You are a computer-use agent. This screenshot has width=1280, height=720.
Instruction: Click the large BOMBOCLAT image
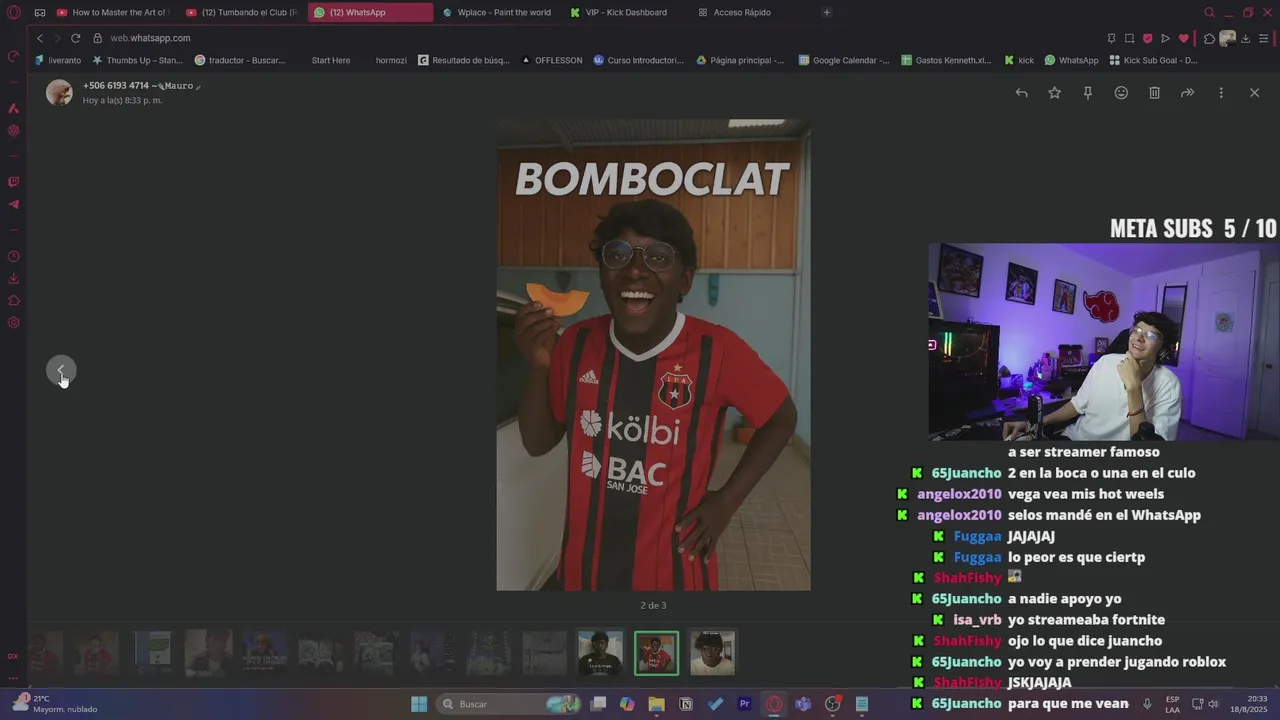653,355
